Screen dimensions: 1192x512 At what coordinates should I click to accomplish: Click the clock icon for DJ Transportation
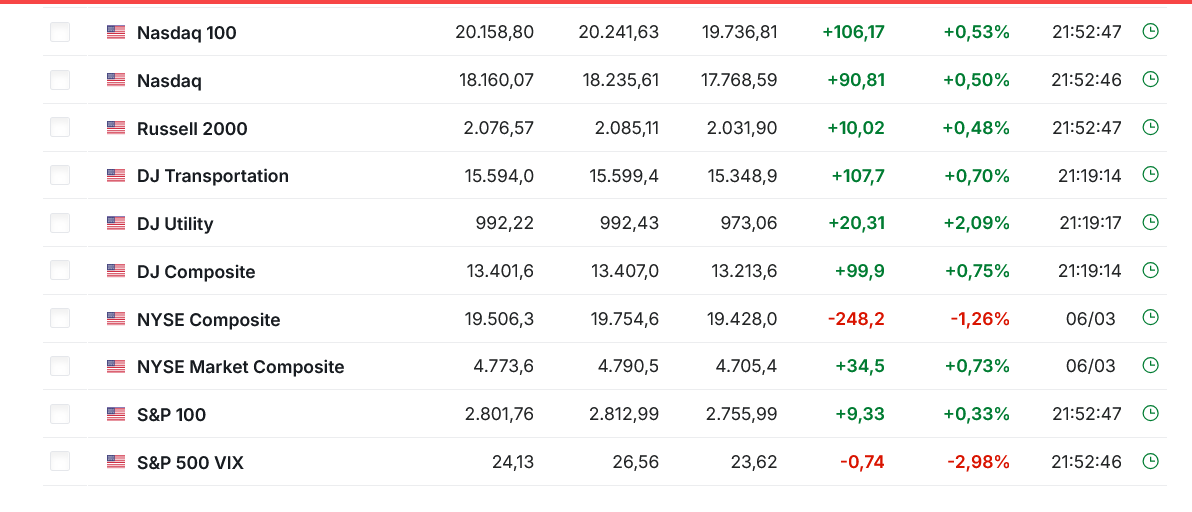(x=1150, y=175)
